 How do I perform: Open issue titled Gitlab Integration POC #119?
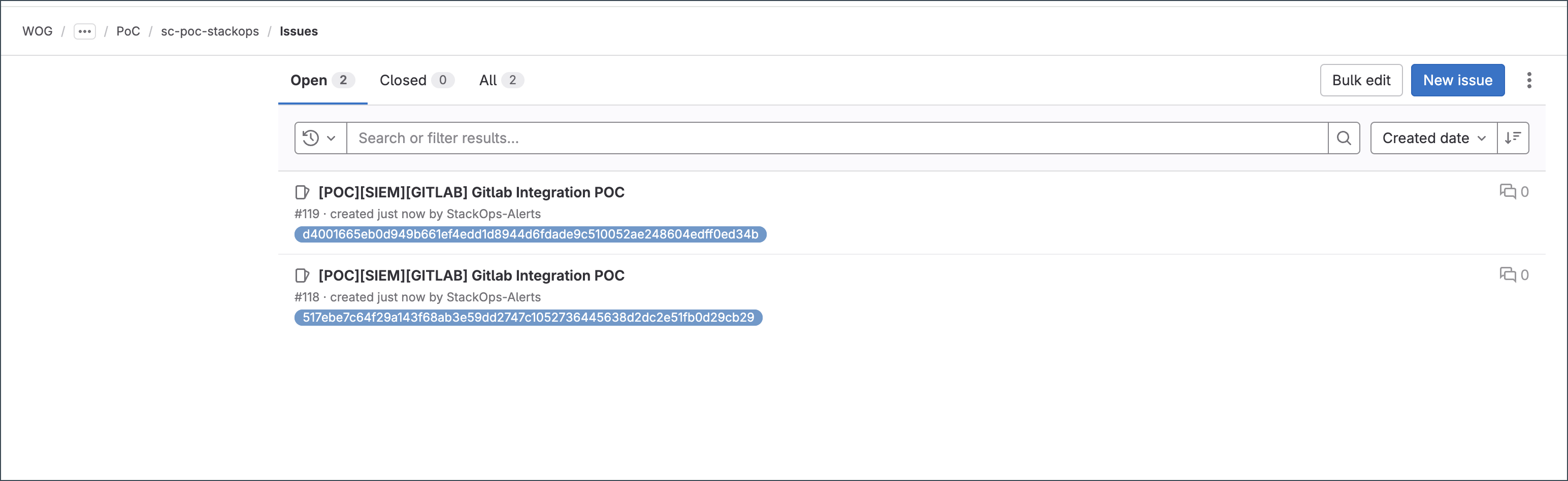472,192
